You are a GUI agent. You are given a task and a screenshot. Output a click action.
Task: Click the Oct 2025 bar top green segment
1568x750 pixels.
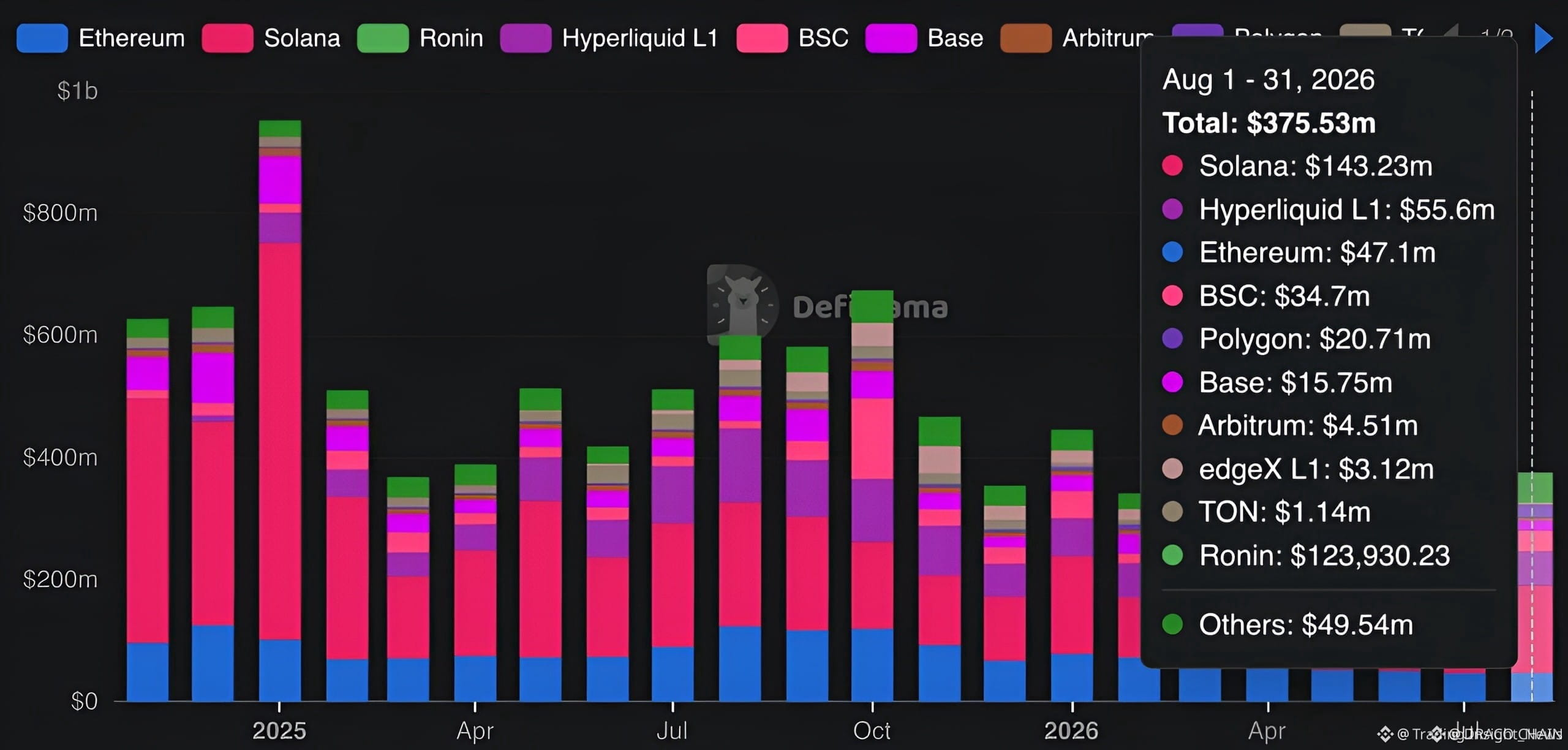coord(872,306)
